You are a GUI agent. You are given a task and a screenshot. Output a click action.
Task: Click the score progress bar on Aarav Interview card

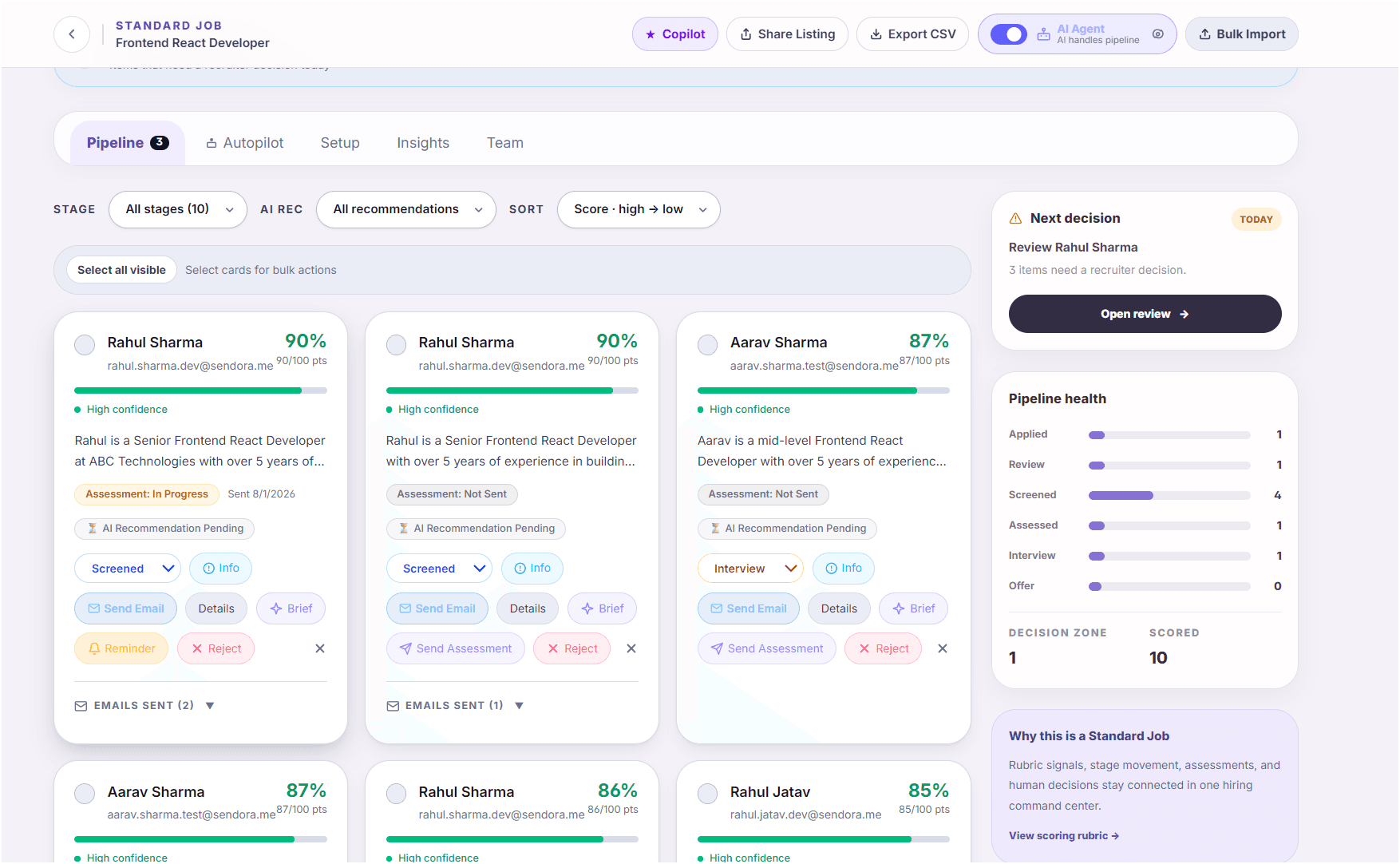click(824, 390)
